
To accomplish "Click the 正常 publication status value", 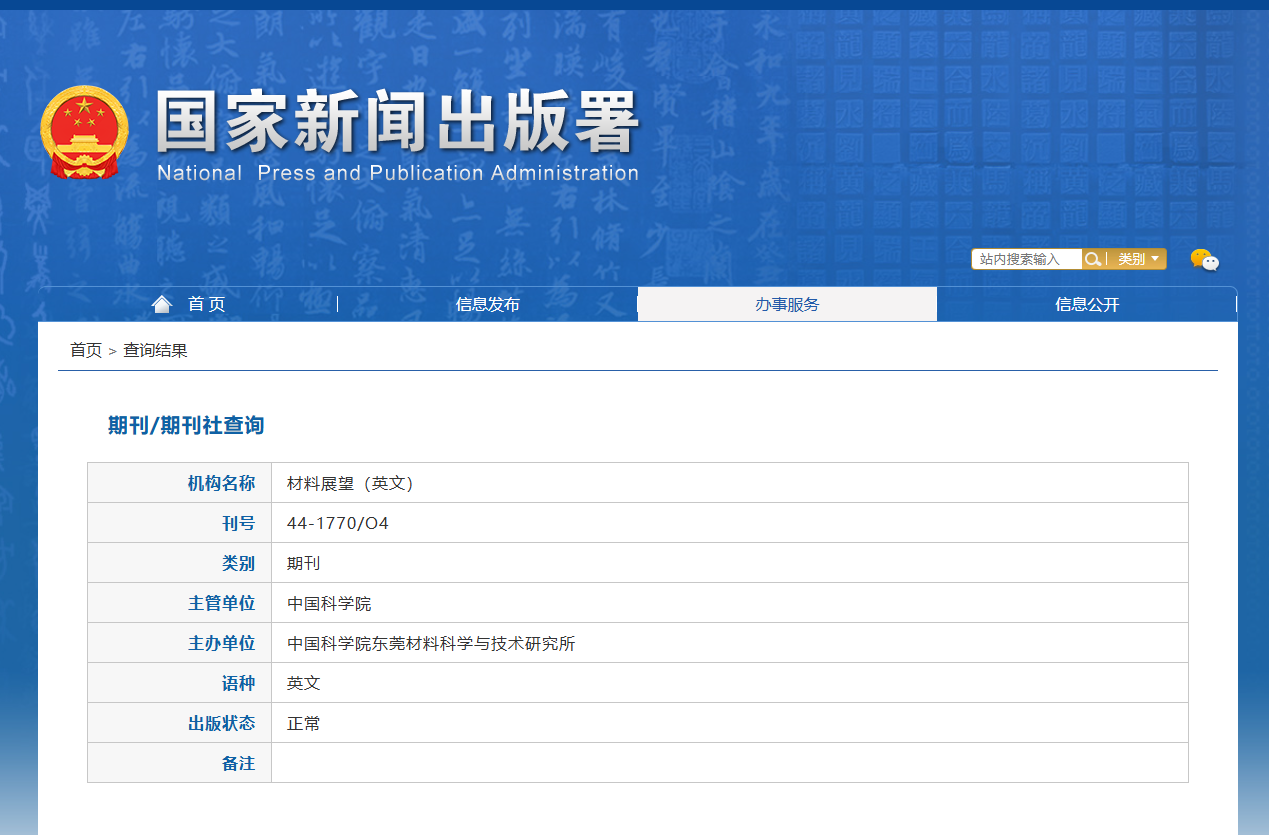I will tap(303, 723).
